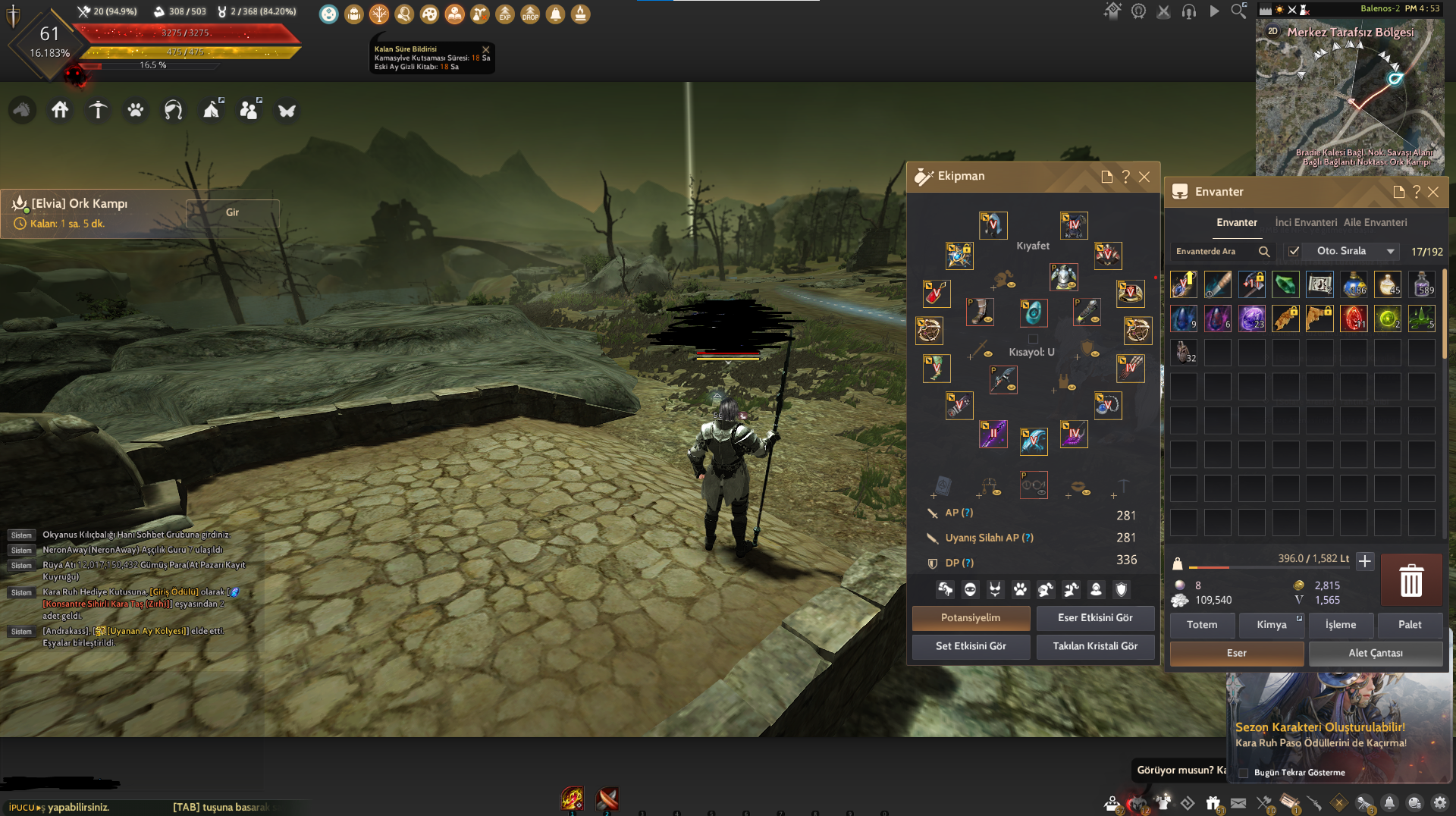Toggle cloak hide icon in Ekipman

point(945,589)
